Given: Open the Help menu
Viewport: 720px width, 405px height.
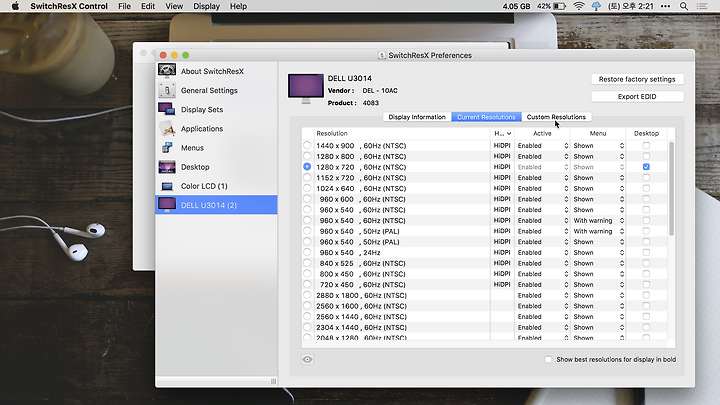Looking at the screenshot, I should (238, 6).
